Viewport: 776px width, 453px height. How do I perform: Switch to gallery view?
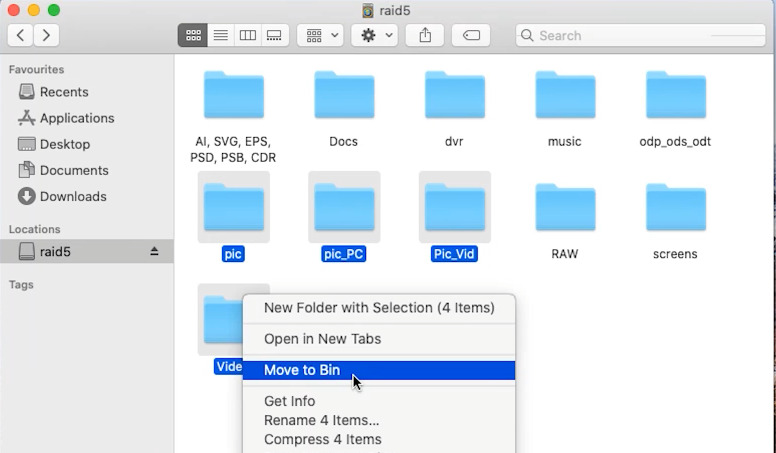point(274,35)
